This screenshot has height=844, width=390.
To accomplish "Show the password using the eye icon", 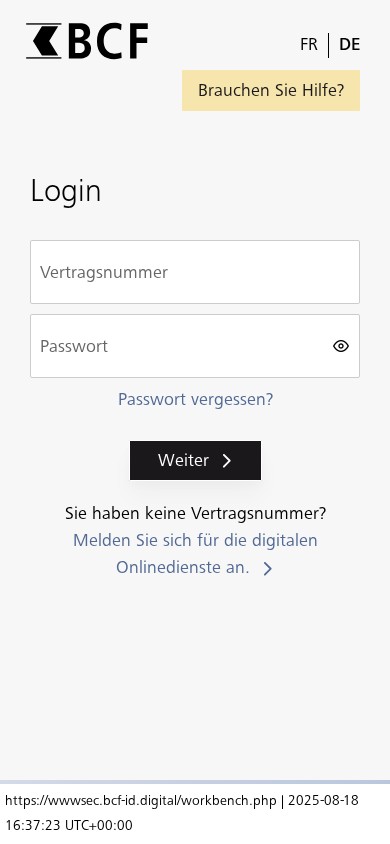I will pos(341,346).
